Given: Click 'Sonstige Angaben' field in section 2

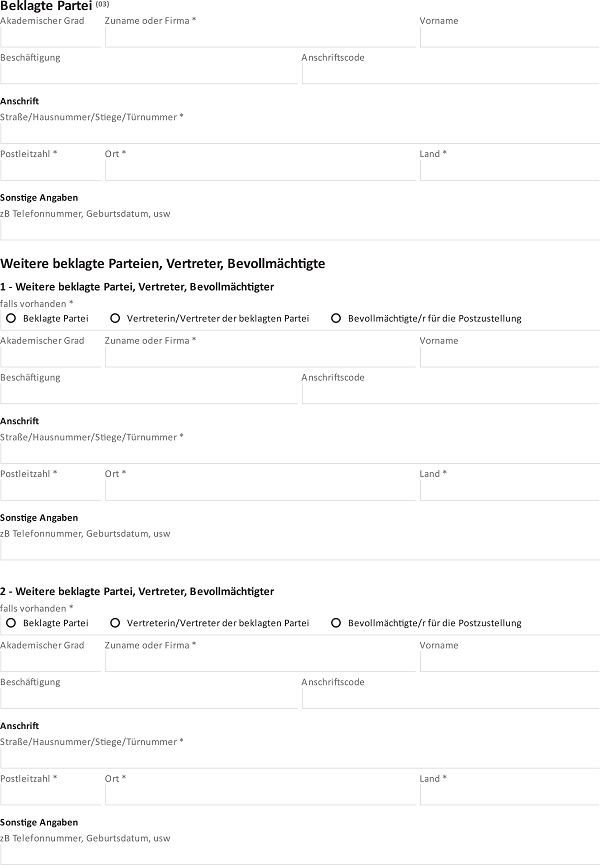Looking at the screenshot, I should [x=300, y=854].
